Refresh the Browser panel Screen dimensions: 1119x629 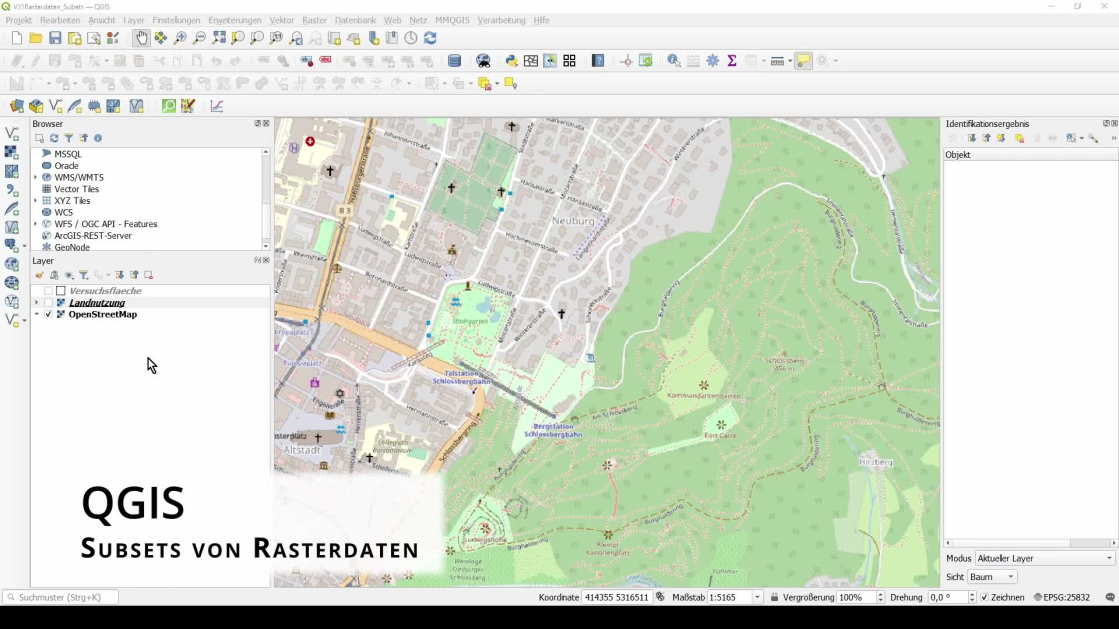54,138
